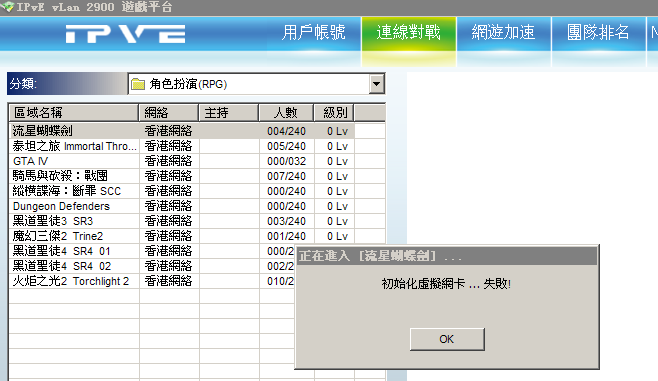Click the IPvE title bar app icon
The image size is (658, 381).
click(x=7, y=7)
